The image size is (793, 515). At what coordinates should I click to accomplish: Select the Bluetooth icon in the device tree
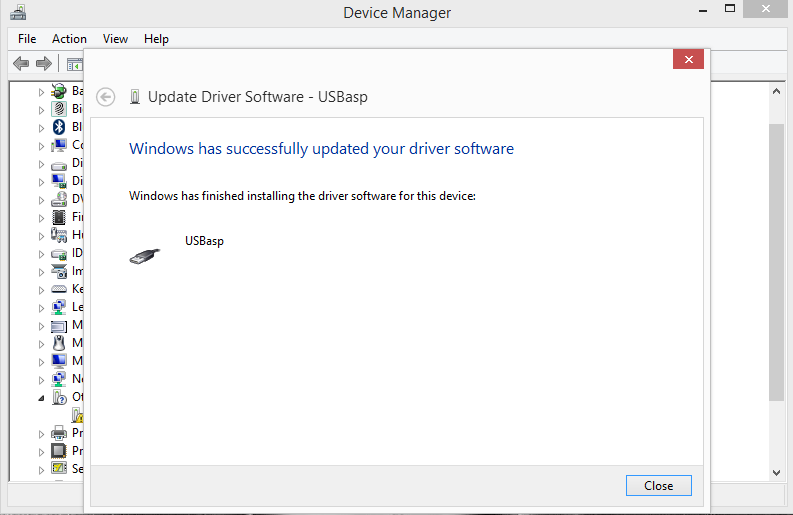click(59, 127)
